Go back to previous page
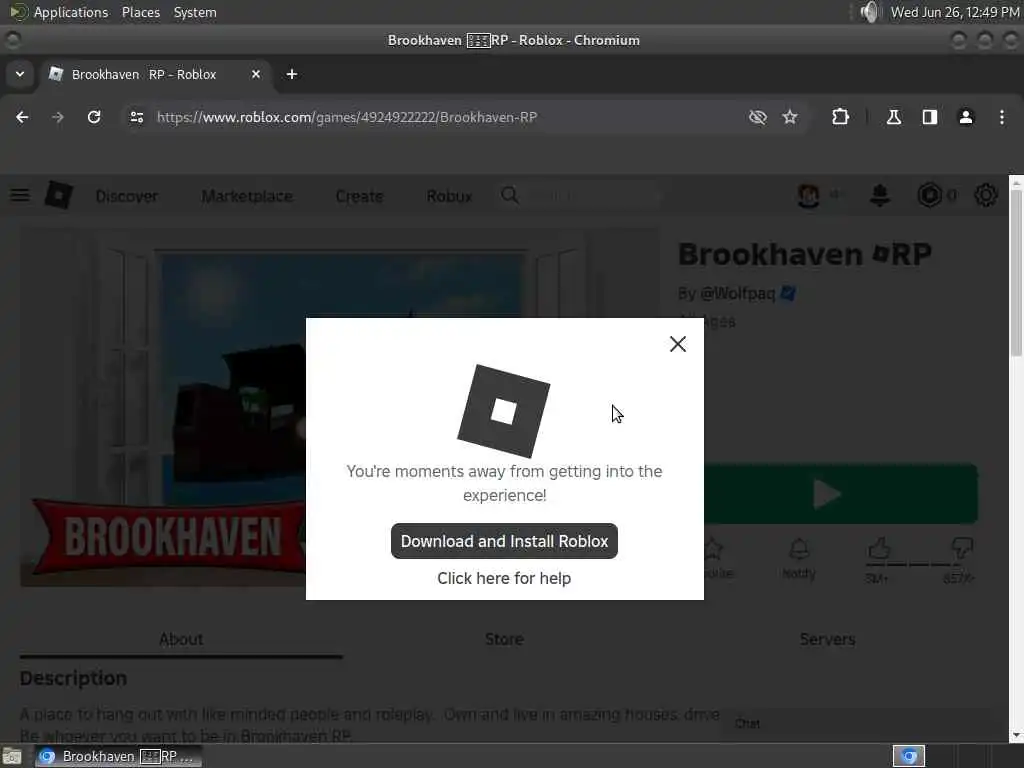Image resolution: width=1024 pixels, height=768 pixels. click(22, 117)
